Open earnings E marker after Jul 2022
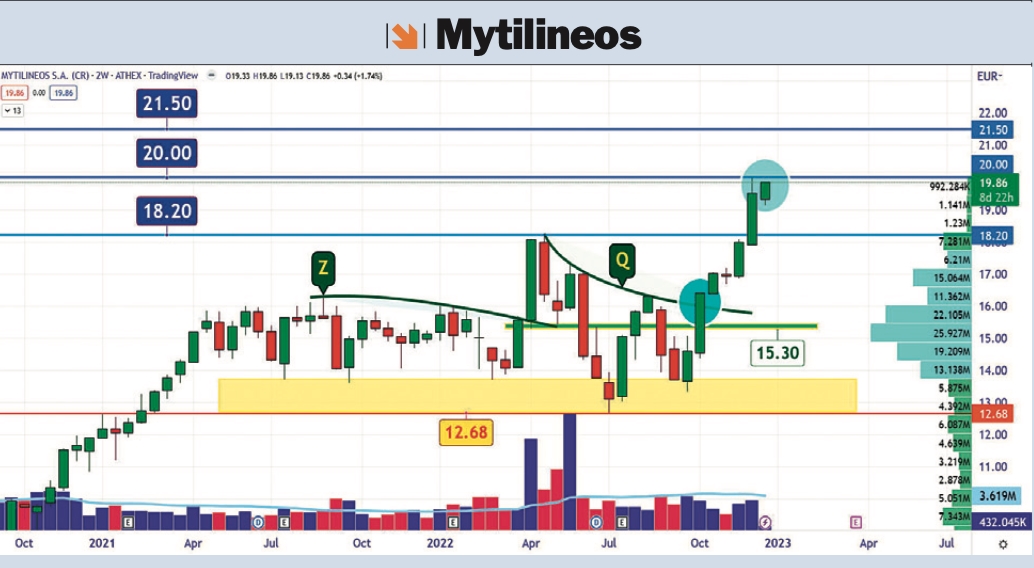 tap(622, 522)
